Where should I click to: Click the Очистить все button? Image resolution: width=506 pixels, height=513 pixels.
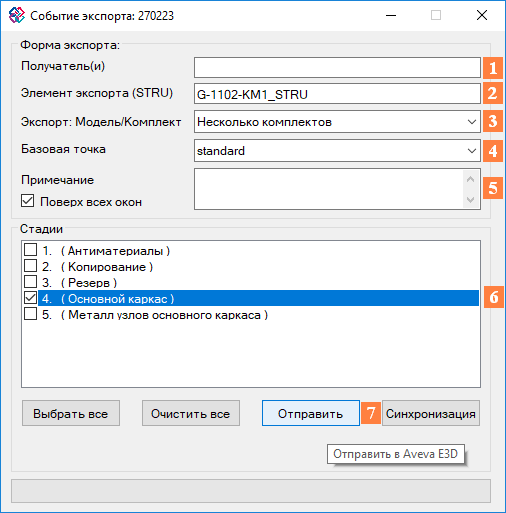point(191,413)
